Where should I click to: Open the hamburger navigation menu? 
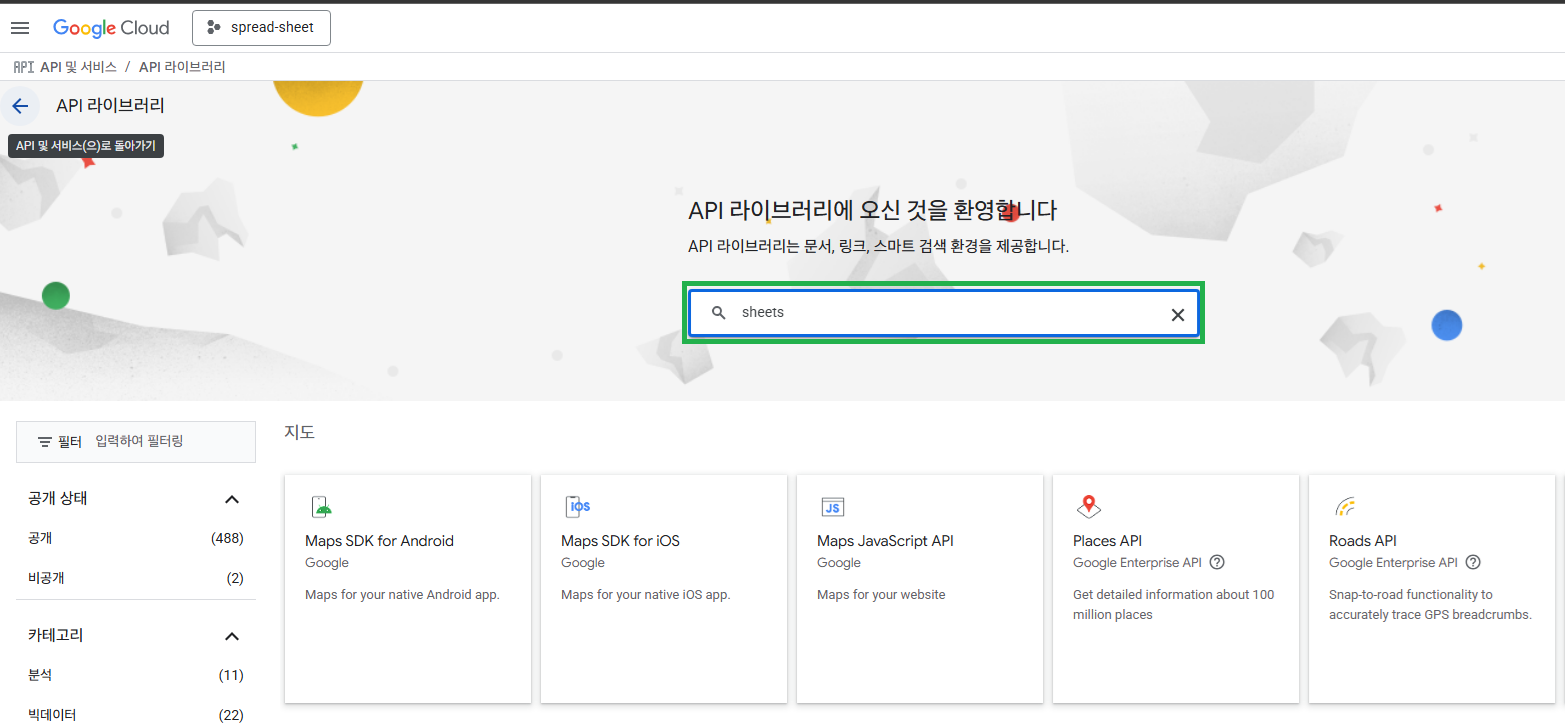(20, 28)
